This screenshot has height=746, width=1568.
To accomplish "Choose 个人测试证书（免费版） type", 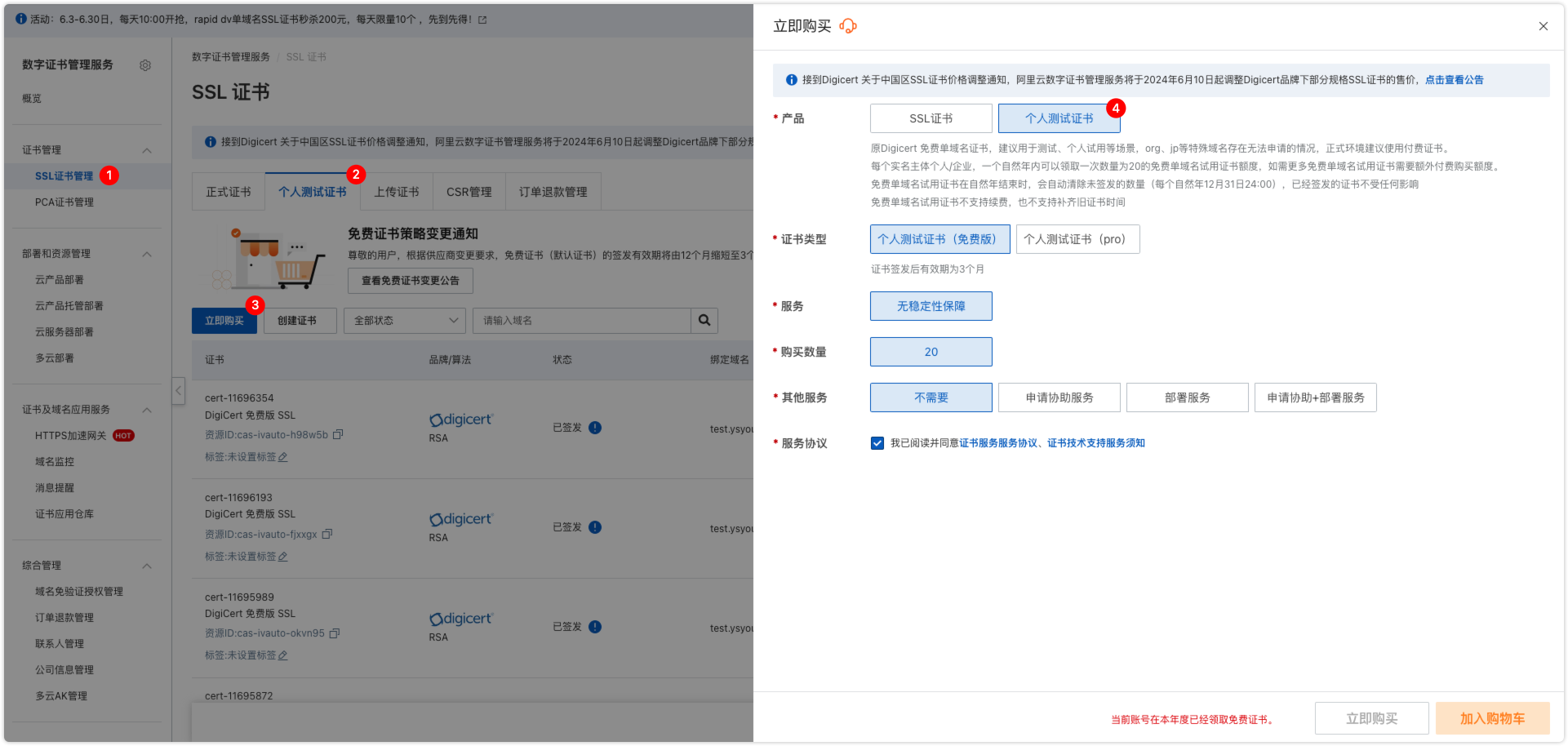I will point(940,239).
